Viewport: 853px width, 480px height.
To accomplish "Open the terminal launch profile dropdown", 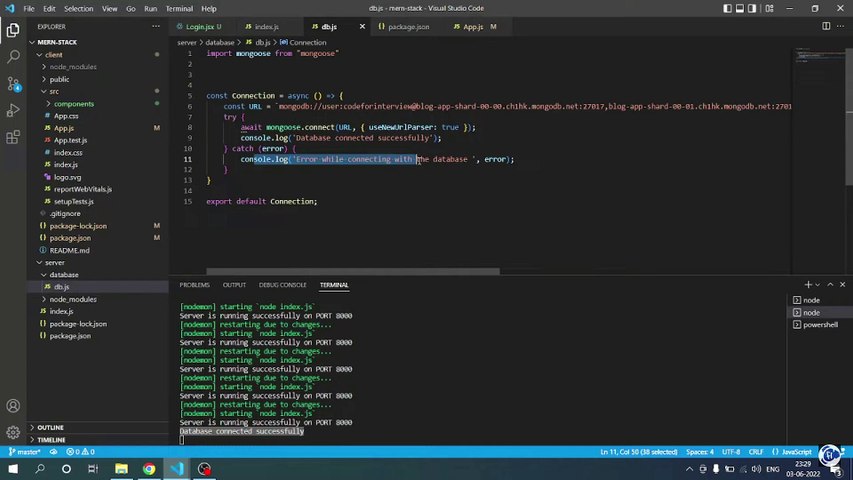I will pyautogui.click(x=818, y=285).
